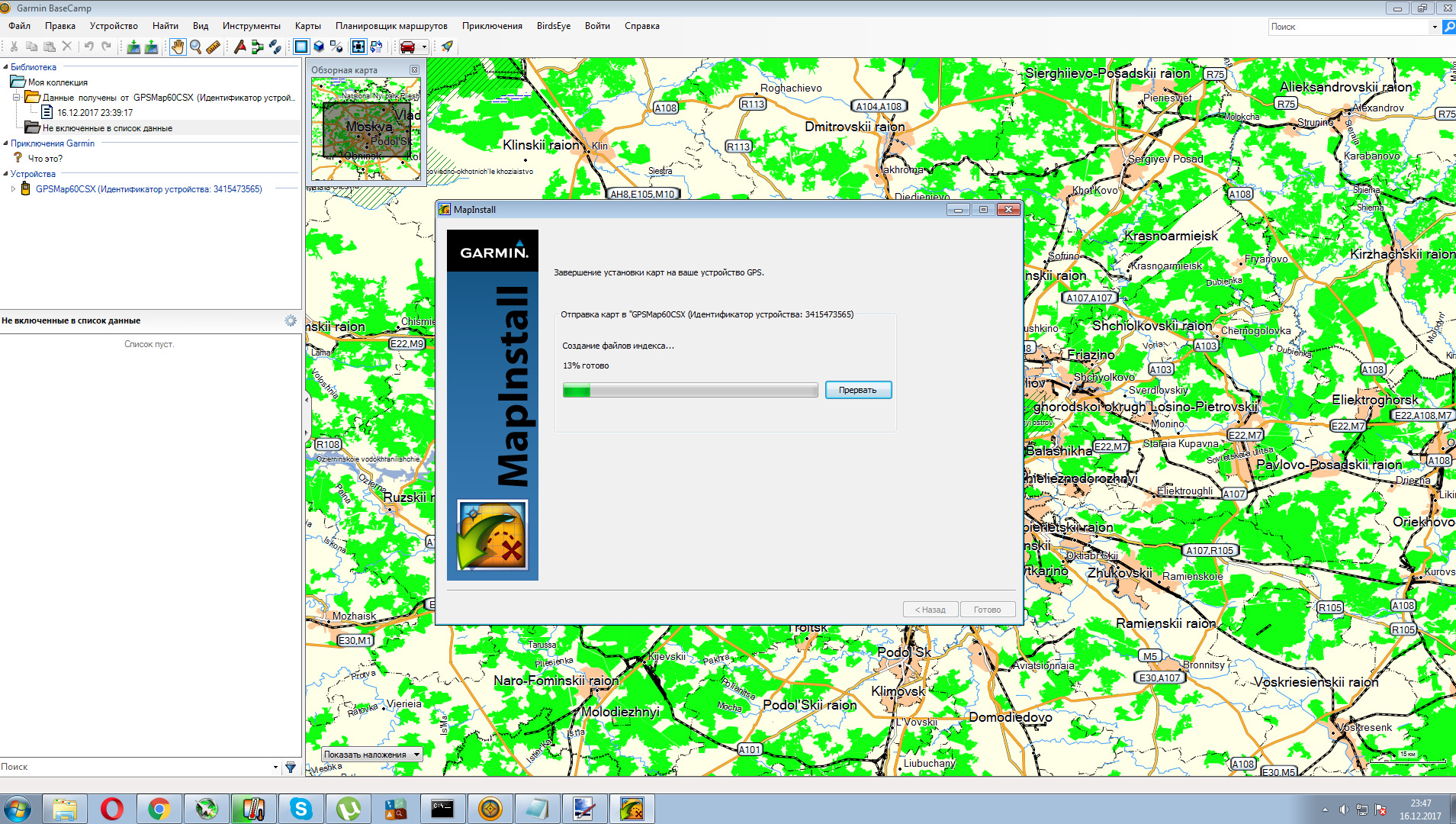This screenshot has width=1456, height=824.
Task: Toggle combined 2D/3D view icon
Action: click(x=336, y=47)
